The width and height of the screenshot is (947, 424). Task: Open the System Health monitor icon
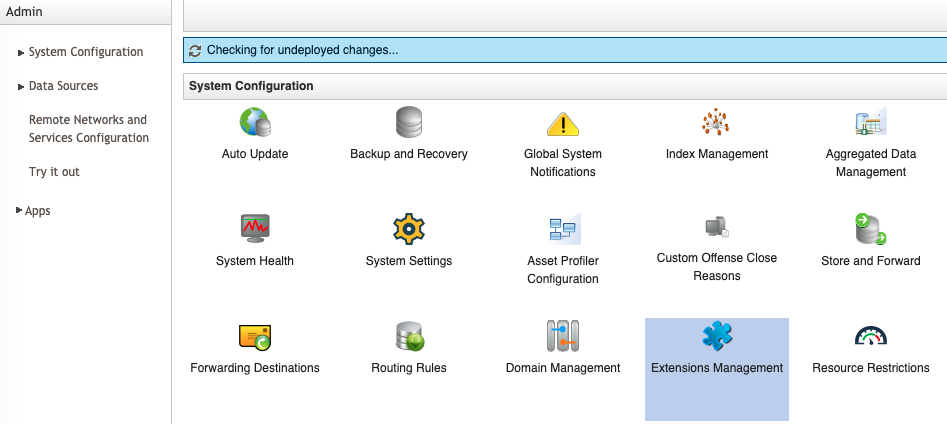click(255, 230)
